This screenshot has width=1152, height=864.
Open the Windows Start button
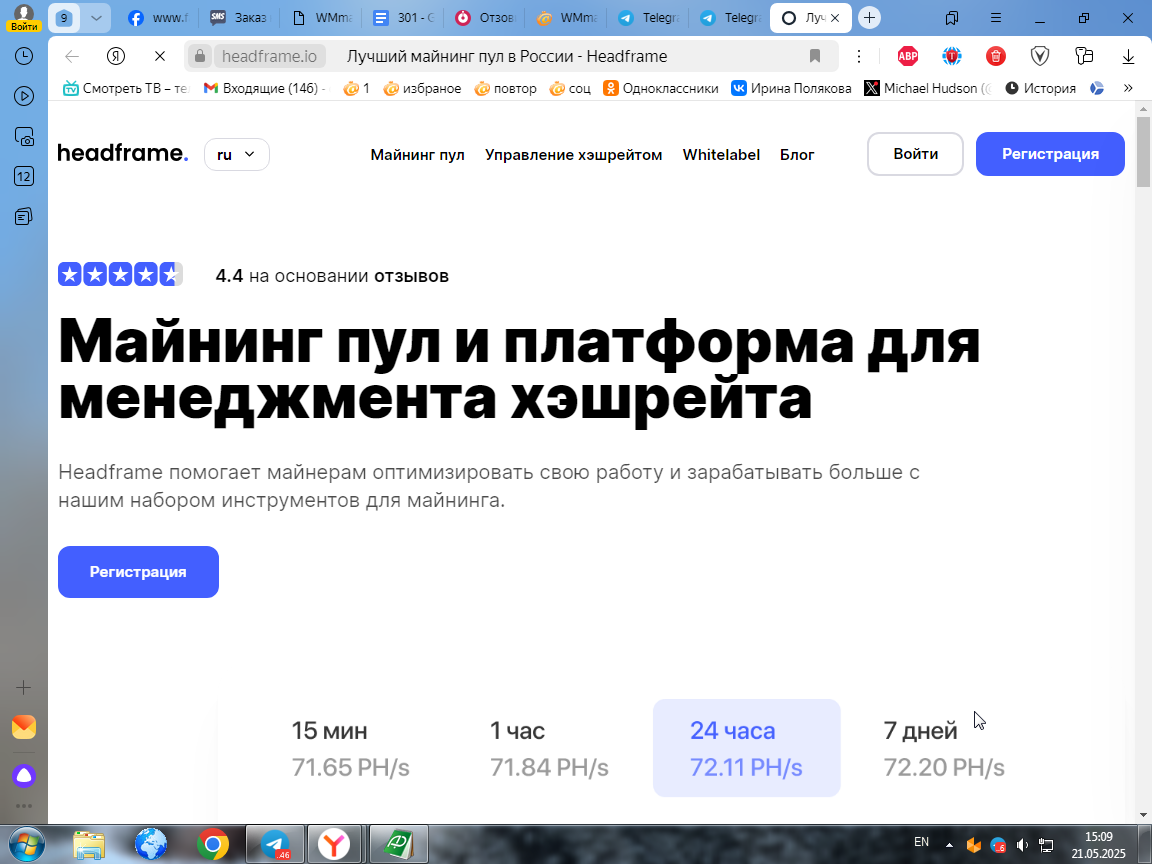pos(26,845)
